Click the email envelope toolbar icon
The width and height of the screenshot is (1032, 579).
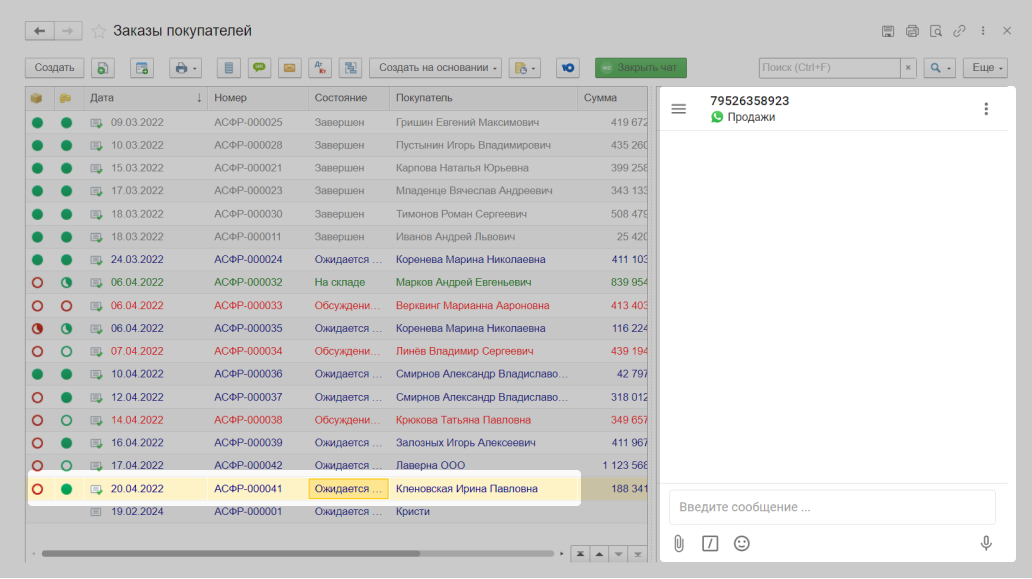coord(290,68)
